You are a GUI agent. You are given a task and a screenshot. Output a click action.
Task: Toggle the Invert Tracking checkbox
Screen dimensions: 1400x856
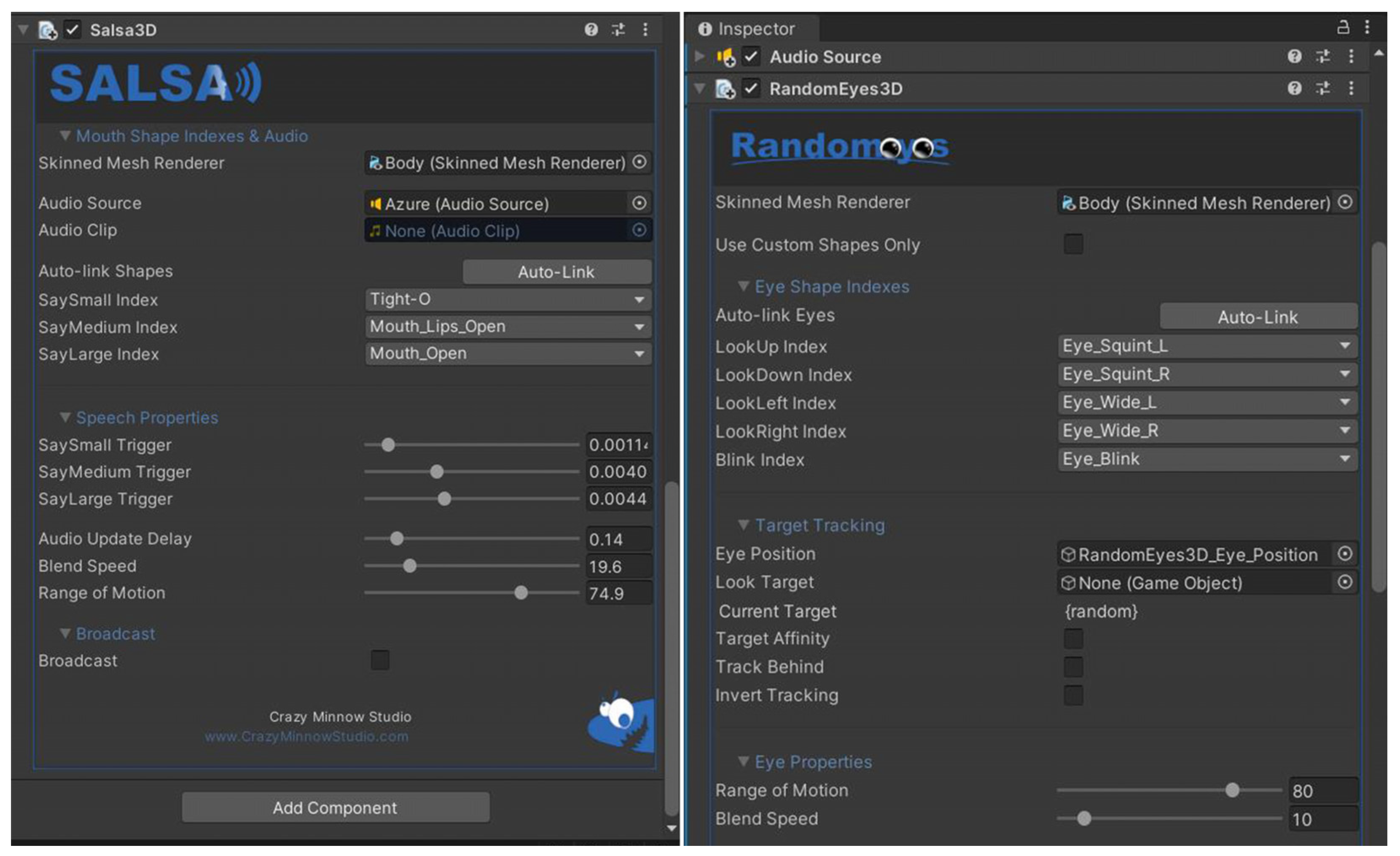[1073, 695]
